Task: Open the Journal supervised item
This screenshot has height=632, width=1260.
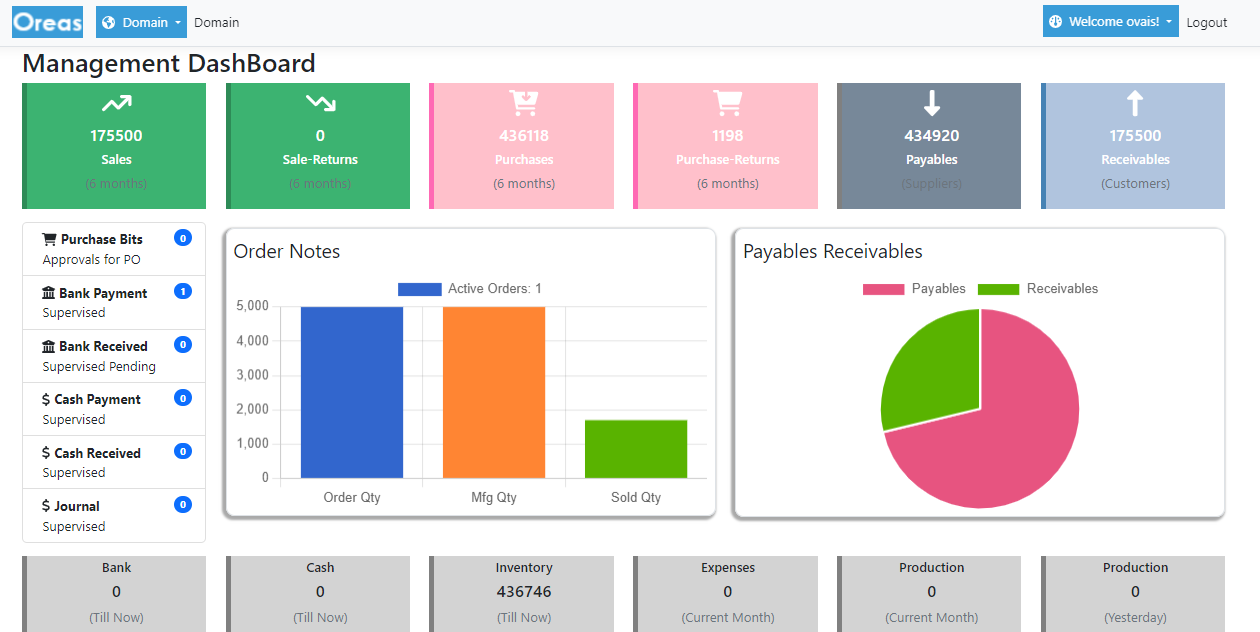Action: [77, 516]
